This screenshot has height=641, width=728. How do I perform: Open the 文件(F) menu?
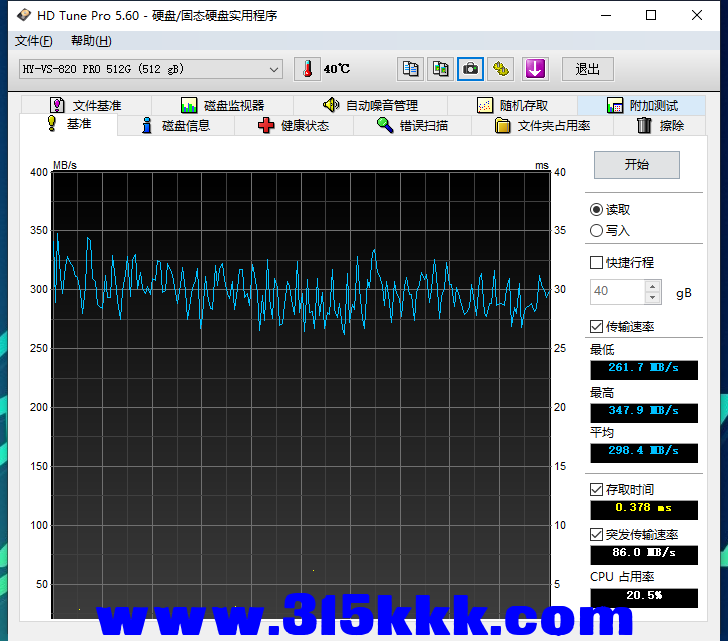coord(34,41)
